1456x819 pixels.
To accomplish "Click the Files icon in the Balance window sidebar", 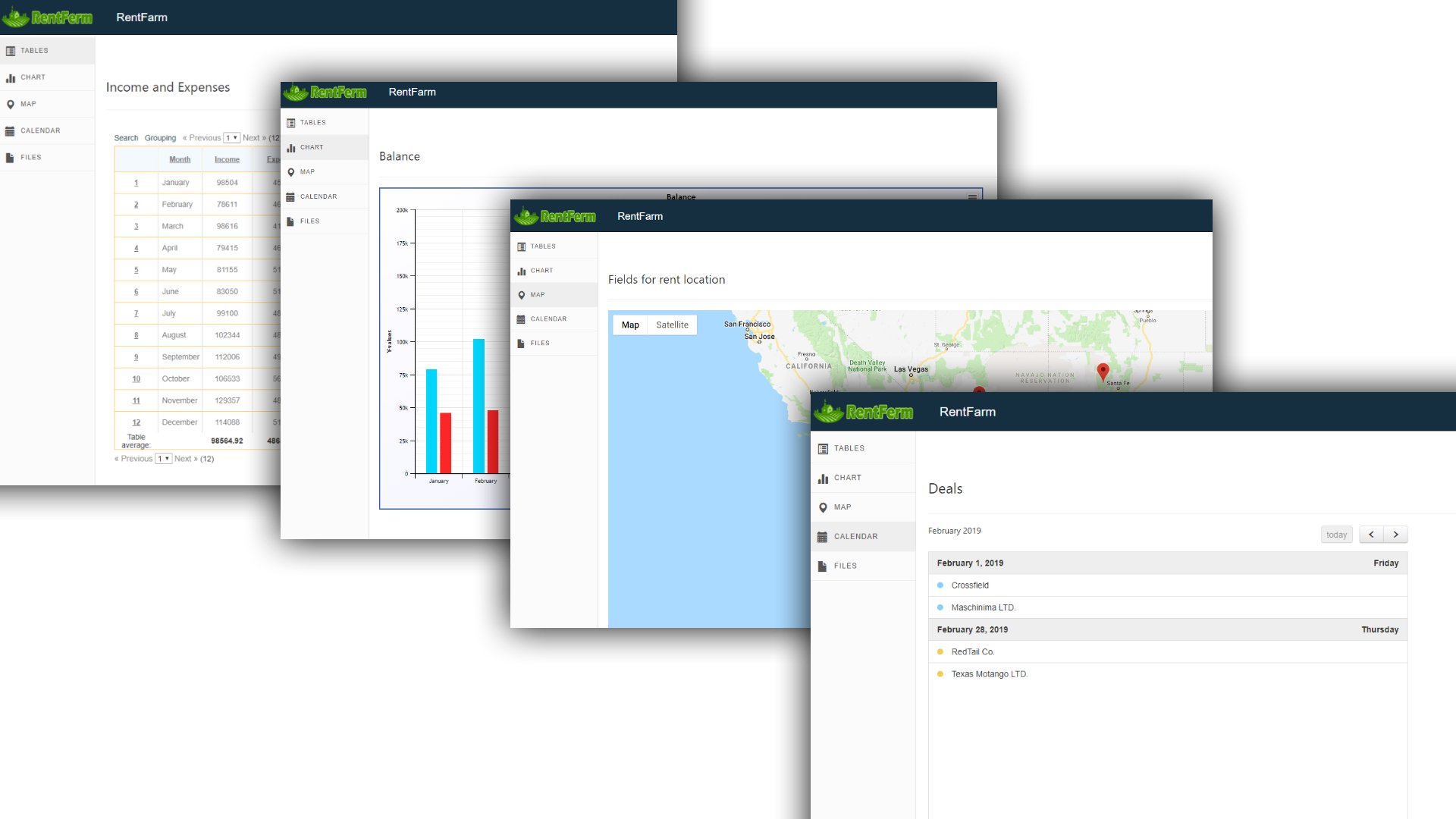I will tap(290, 221).
